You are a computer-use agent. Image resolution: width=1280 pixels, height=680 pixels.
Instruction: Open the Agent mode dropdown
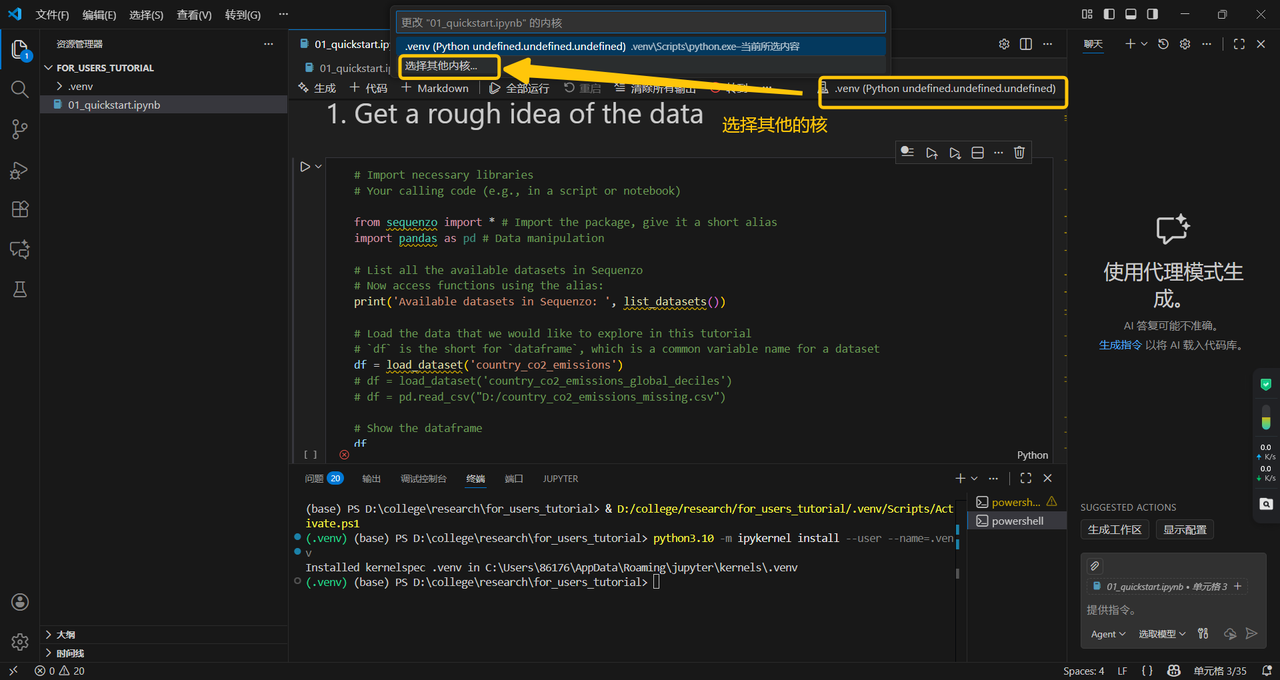coord(1108,634)
